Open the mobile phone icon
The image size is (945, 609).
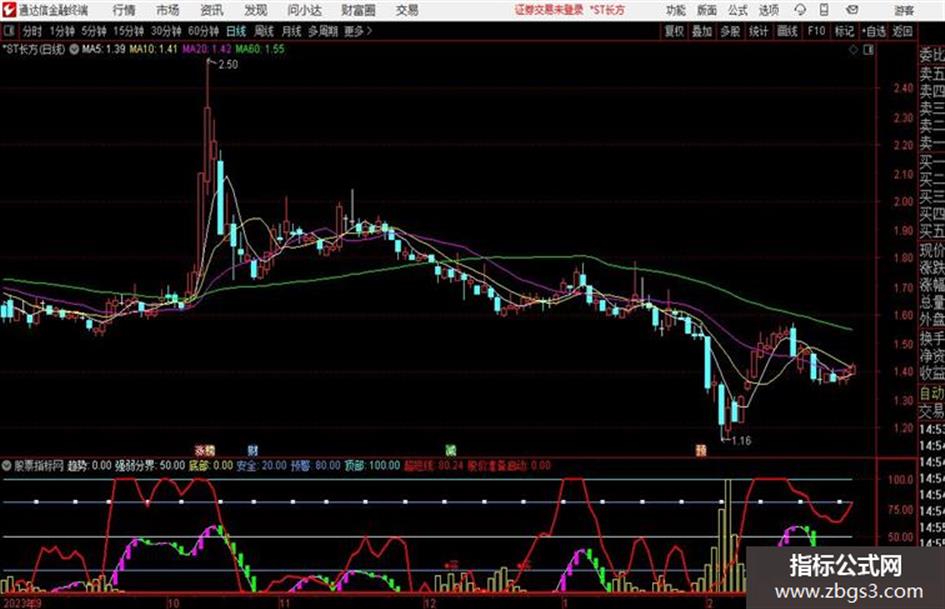(824, 10)
